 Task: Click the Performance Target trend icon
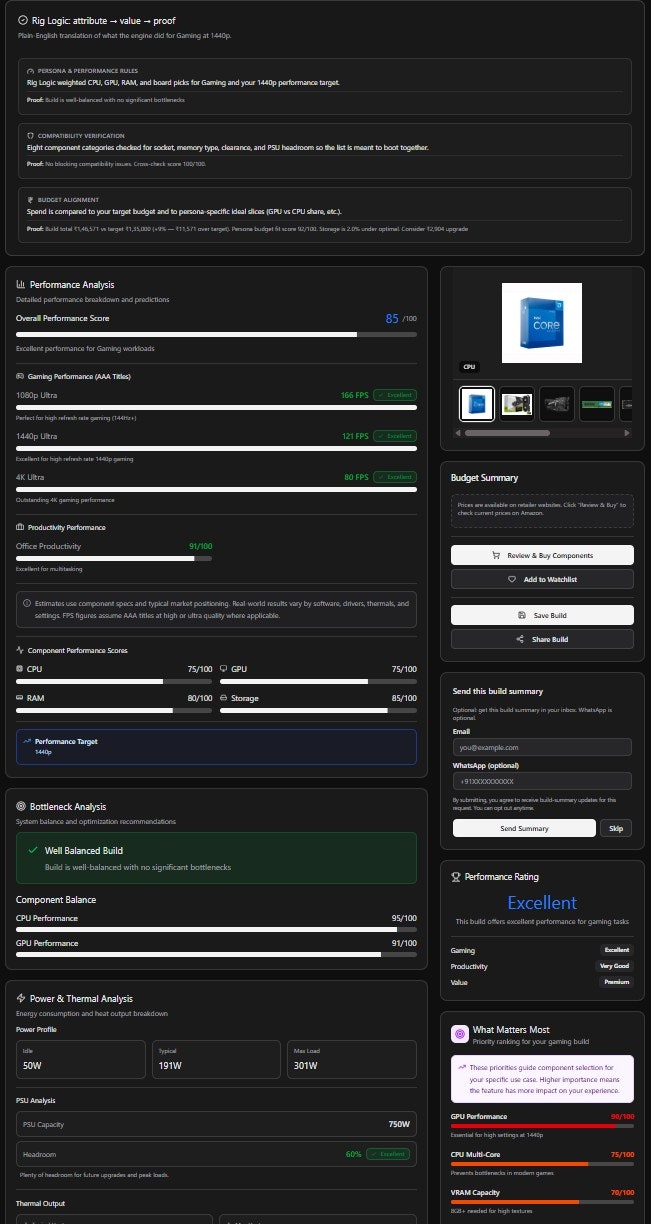coord(28,742)
